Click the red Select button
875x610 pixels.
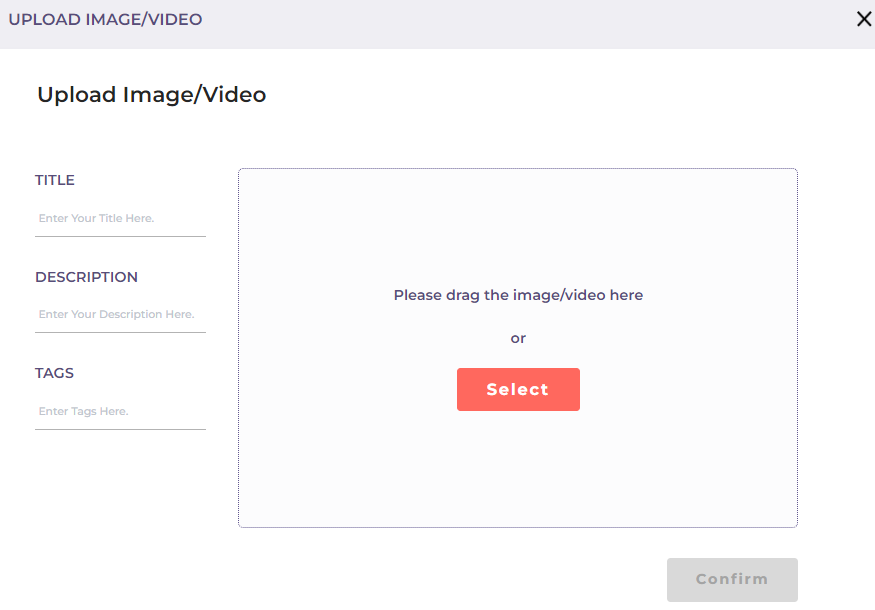(518, 389)
